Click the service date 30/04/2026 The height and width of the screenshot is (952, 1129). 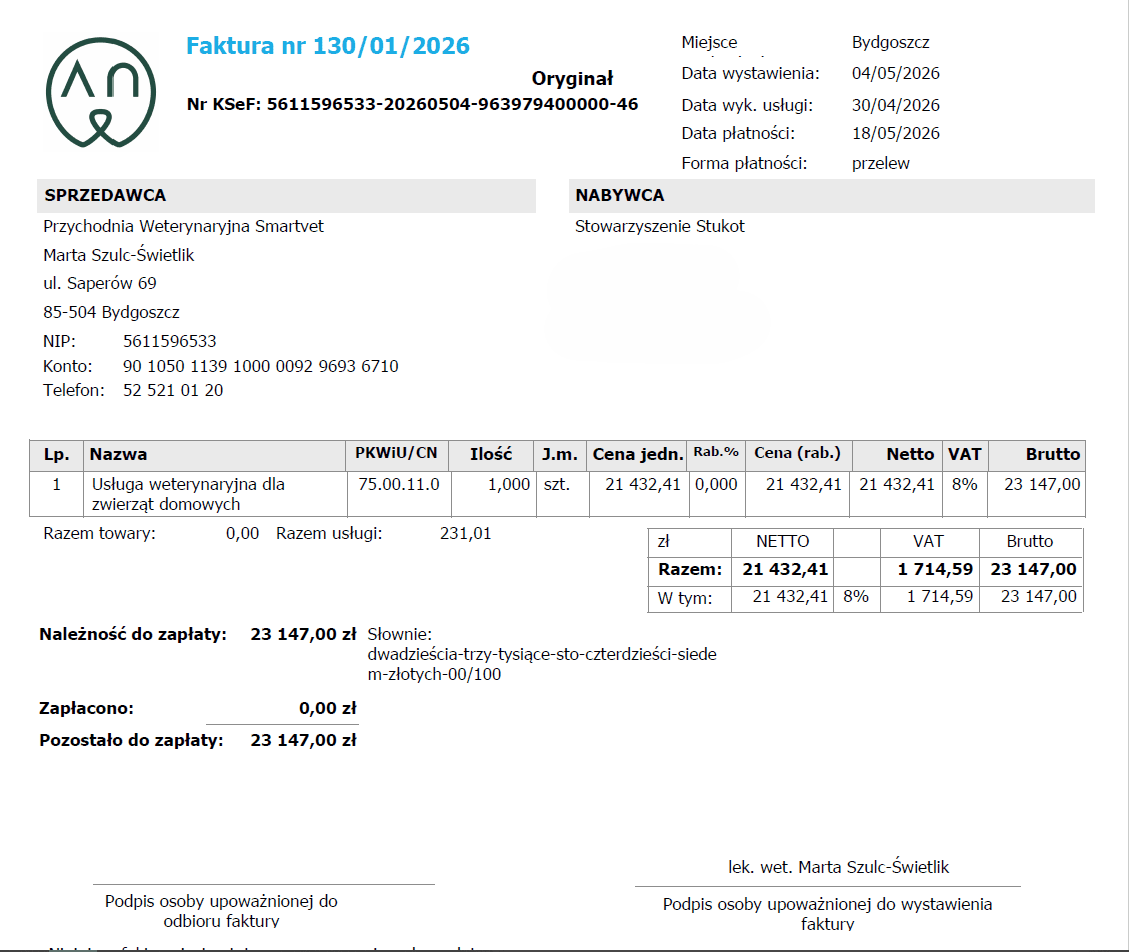896,105
